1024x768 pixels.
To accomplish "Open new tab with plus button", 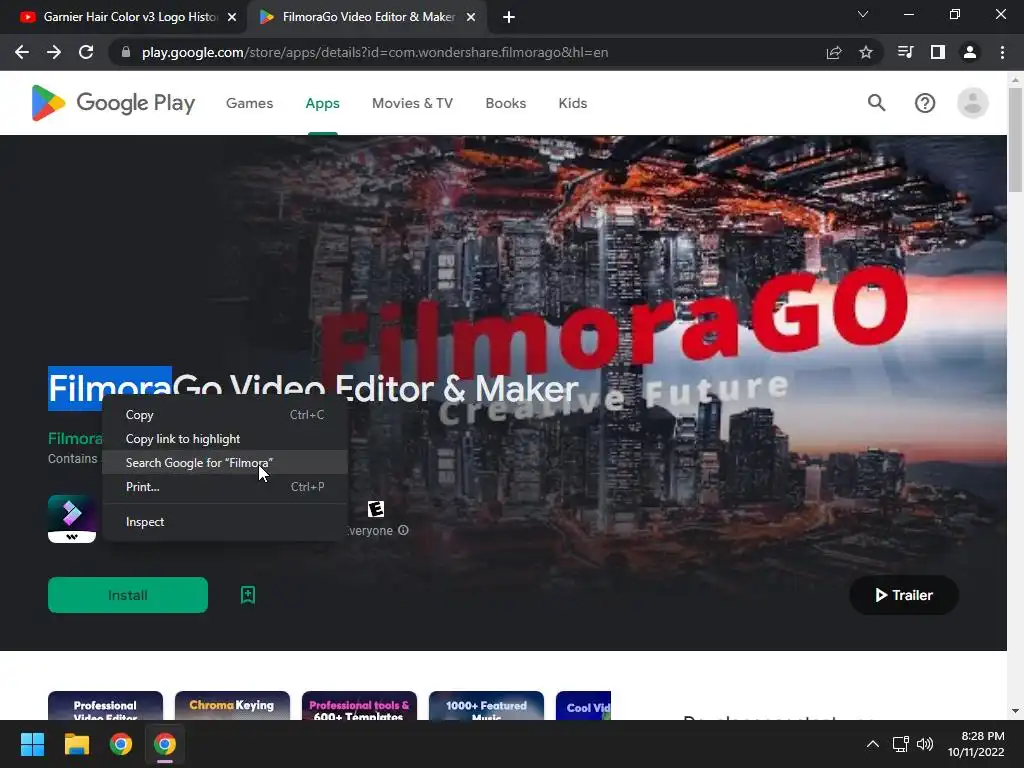I will point(509,17).
